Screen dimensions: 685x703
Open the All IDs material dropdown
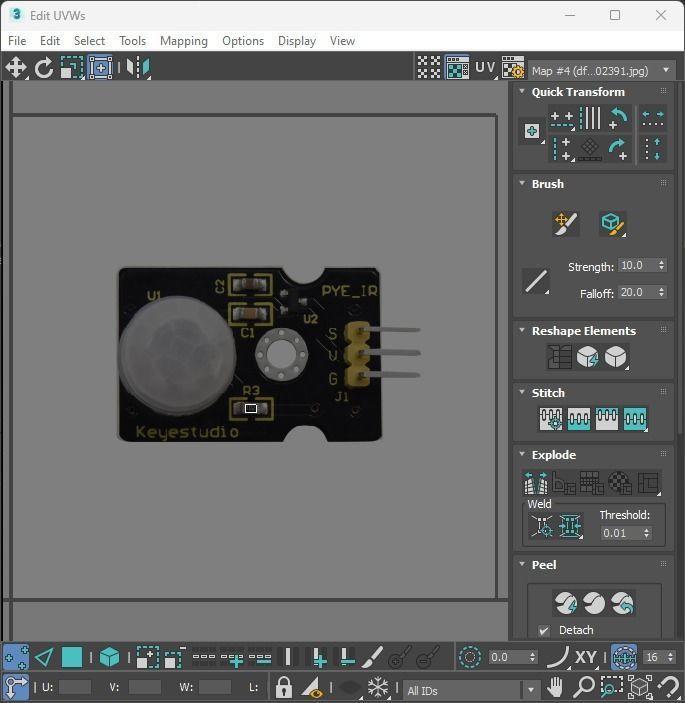pyautogui.click(x=471, y=690)
